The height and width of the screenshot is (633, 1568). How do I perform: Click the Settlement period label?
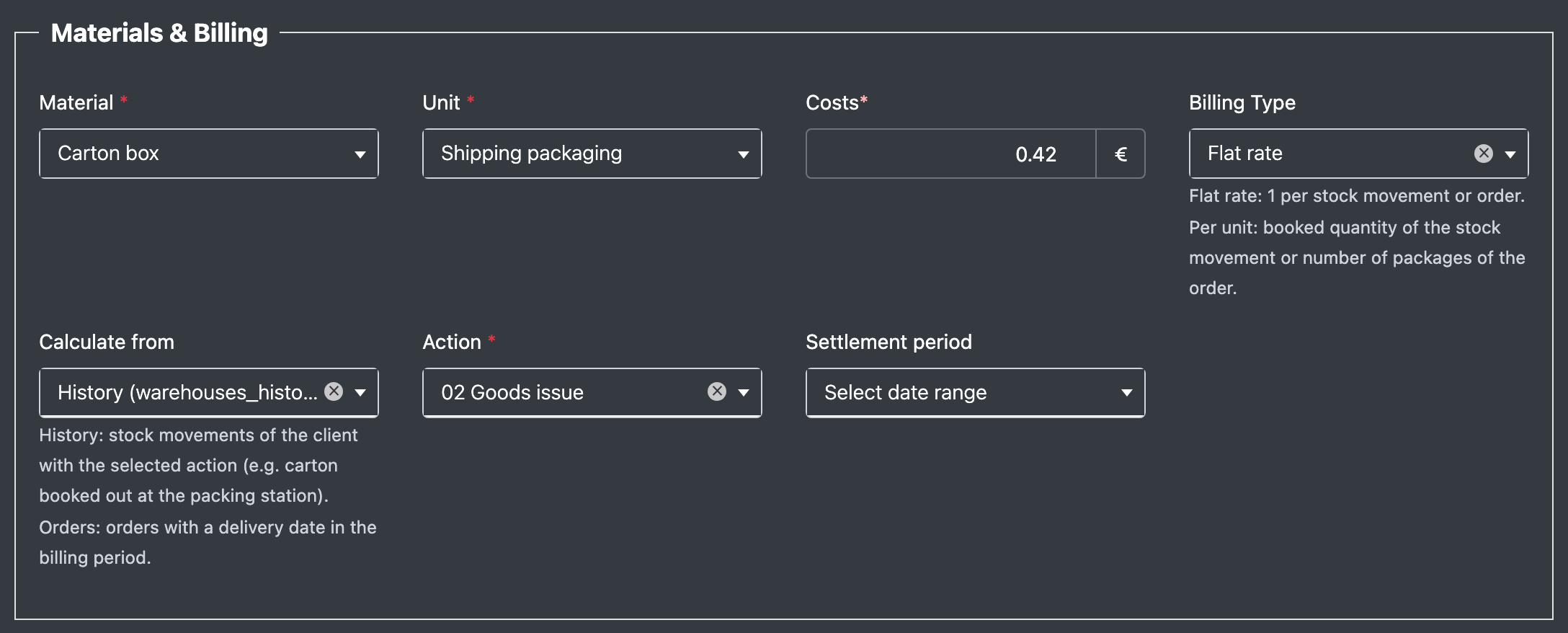[889, 342]
